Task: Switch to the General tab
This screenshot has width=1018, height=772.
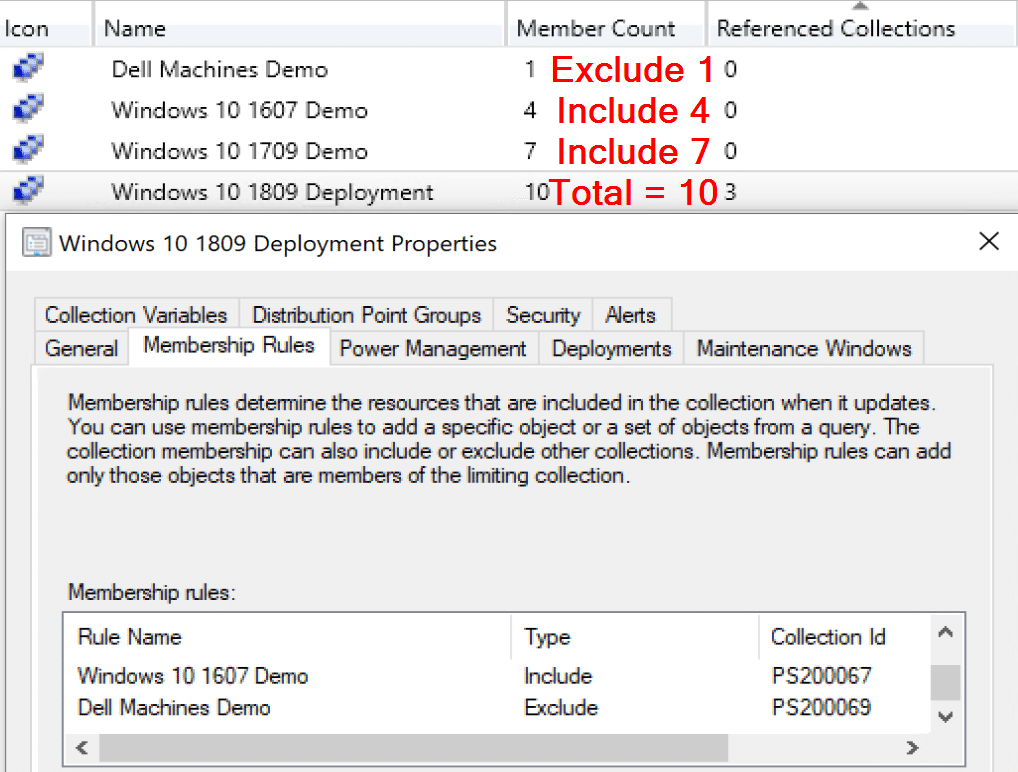Action: tap(81, 348)
